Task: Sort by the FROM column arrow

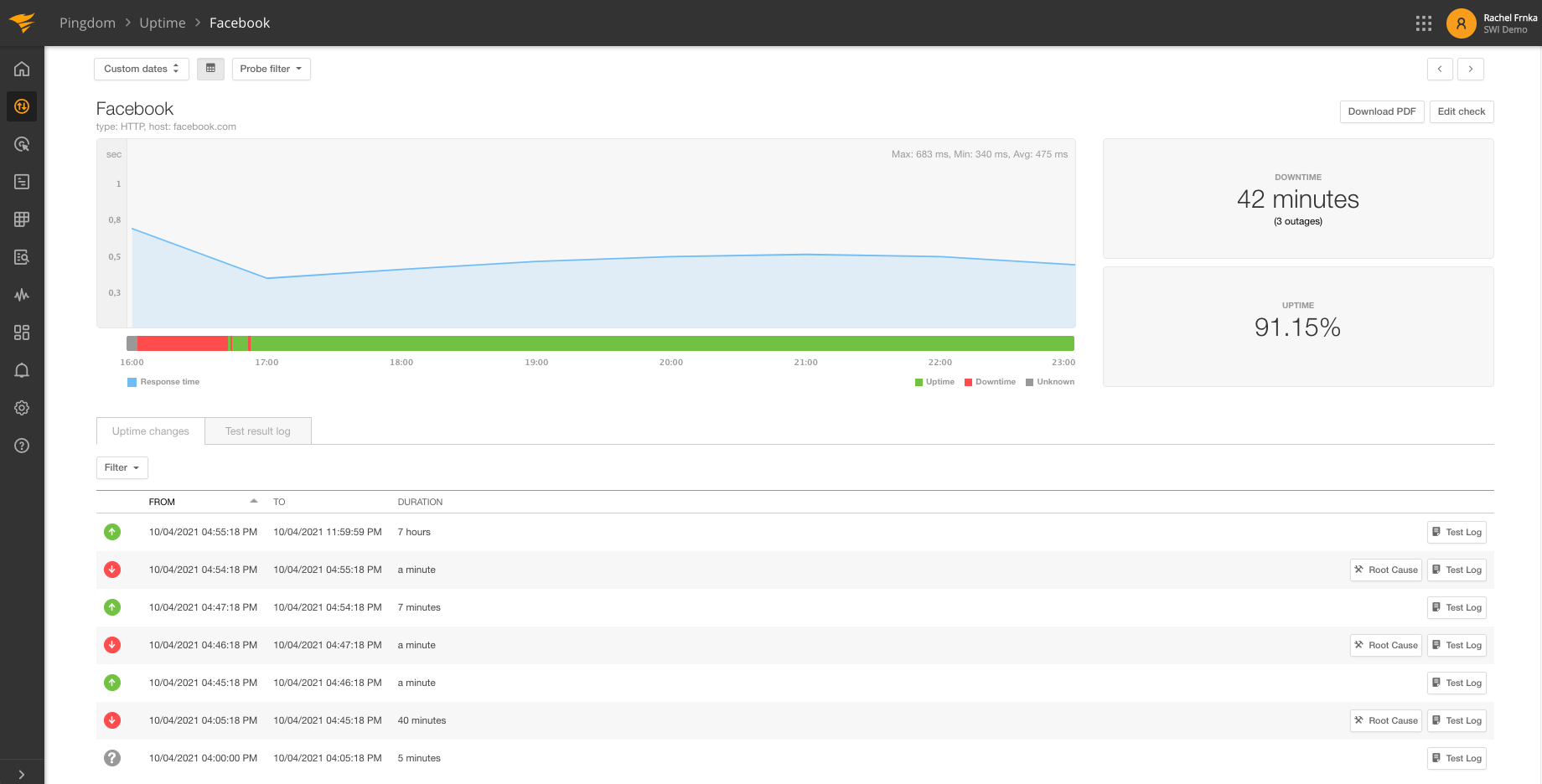Action: 254,501
